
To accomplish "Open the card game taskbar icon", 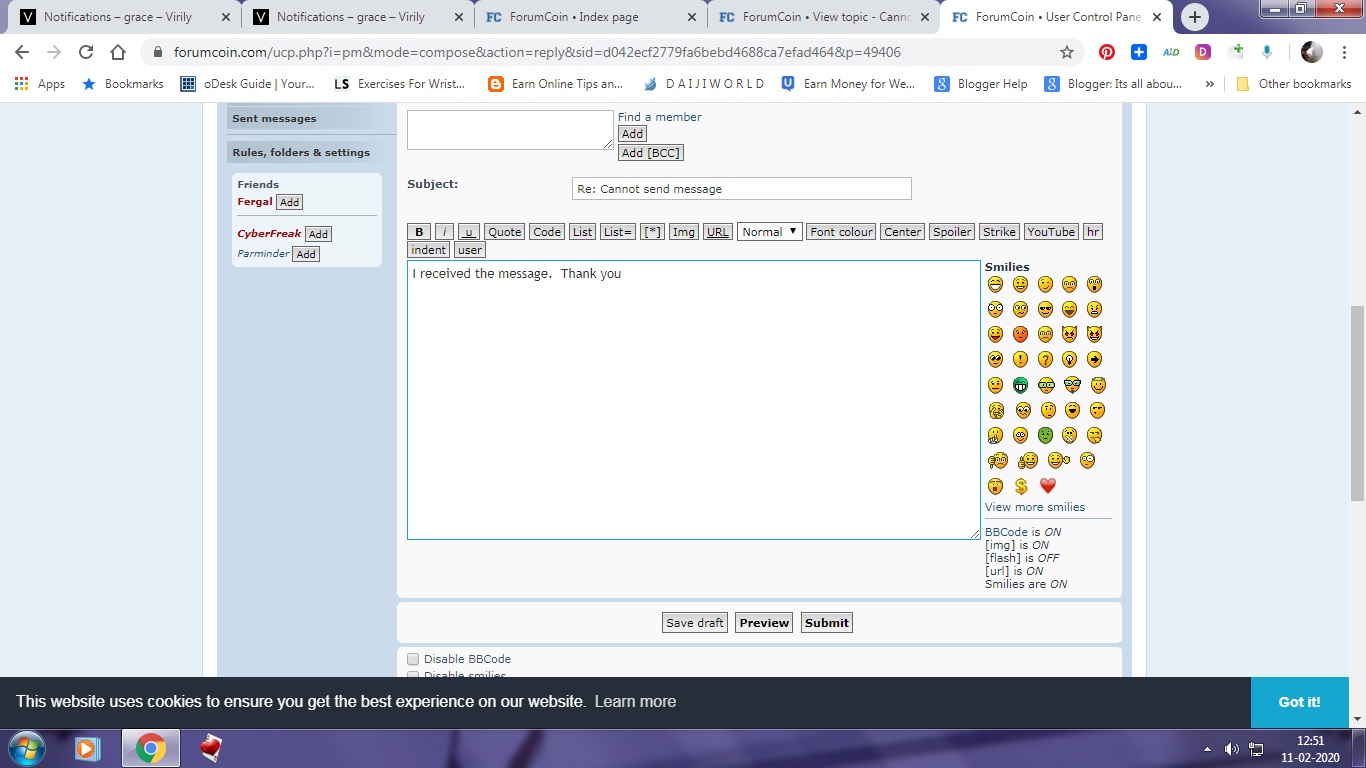I will click(x=210, y=748).
